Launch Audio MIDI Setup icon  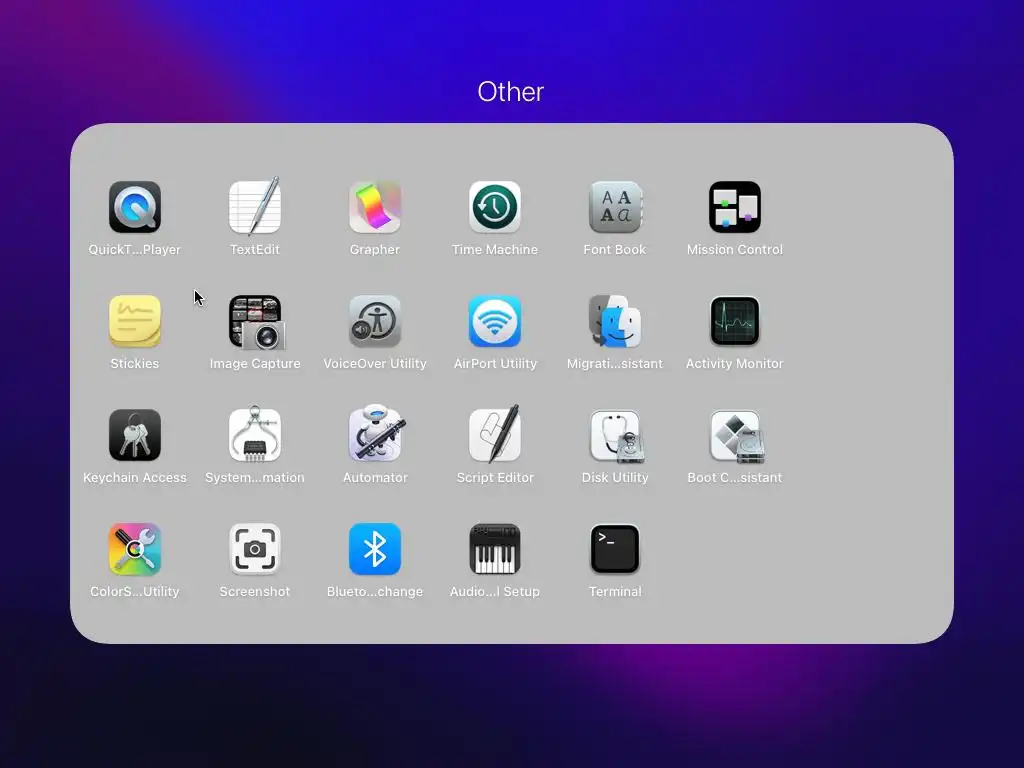[x=495, y=549]
